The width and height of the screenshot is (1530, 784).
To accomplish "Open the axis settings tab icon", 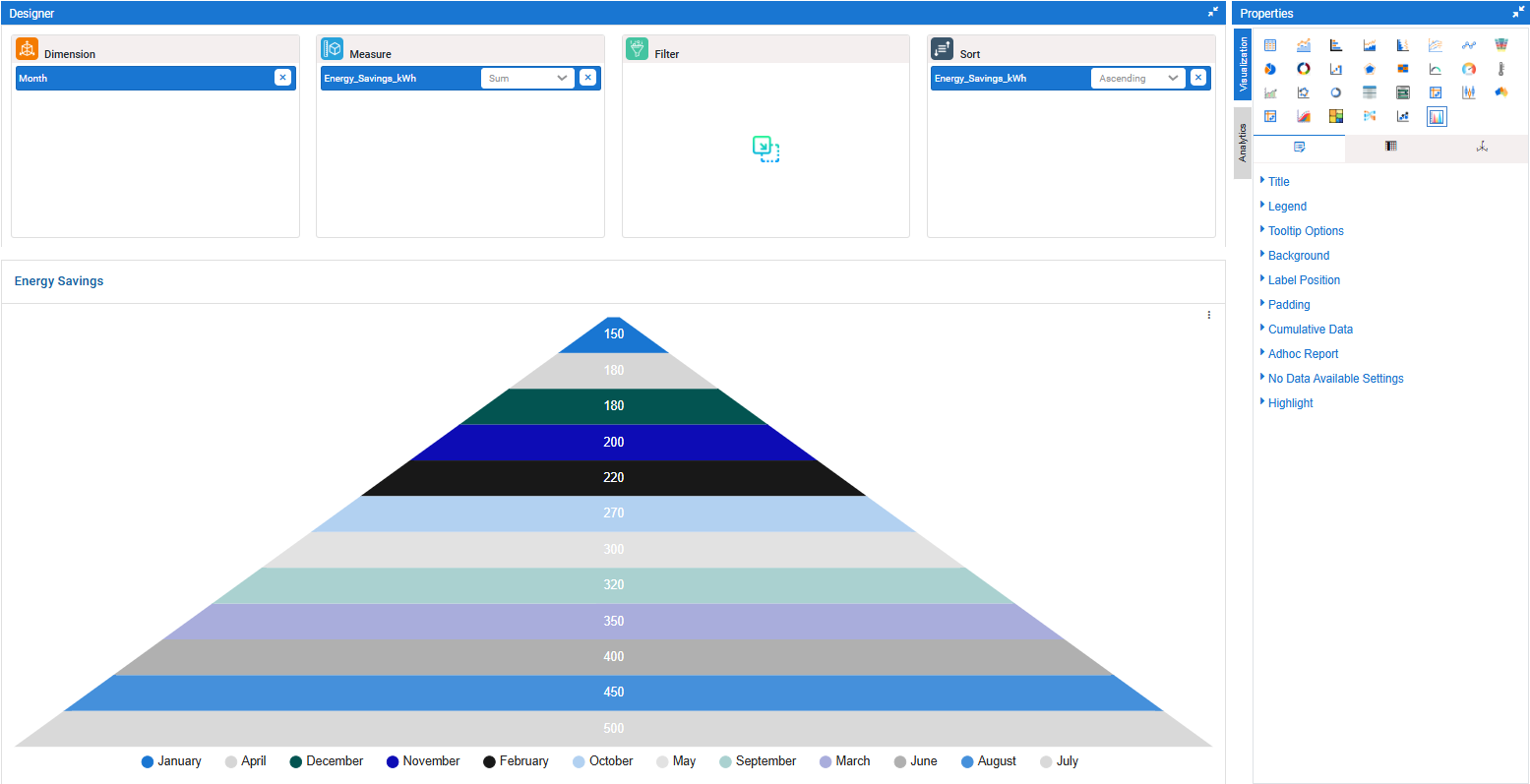I will coord(1482,147).
